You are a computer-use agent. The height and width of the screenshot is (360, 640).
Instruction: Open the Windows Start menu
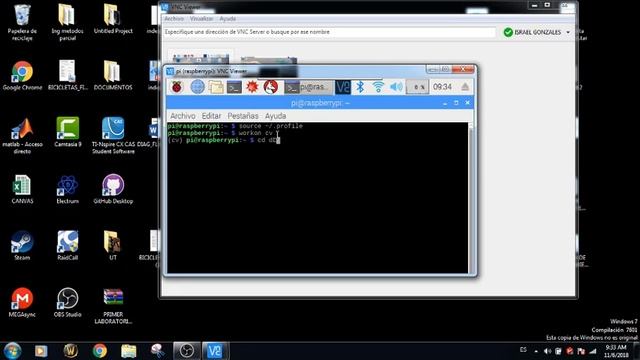pyautogui.click(x=12, y=351)
